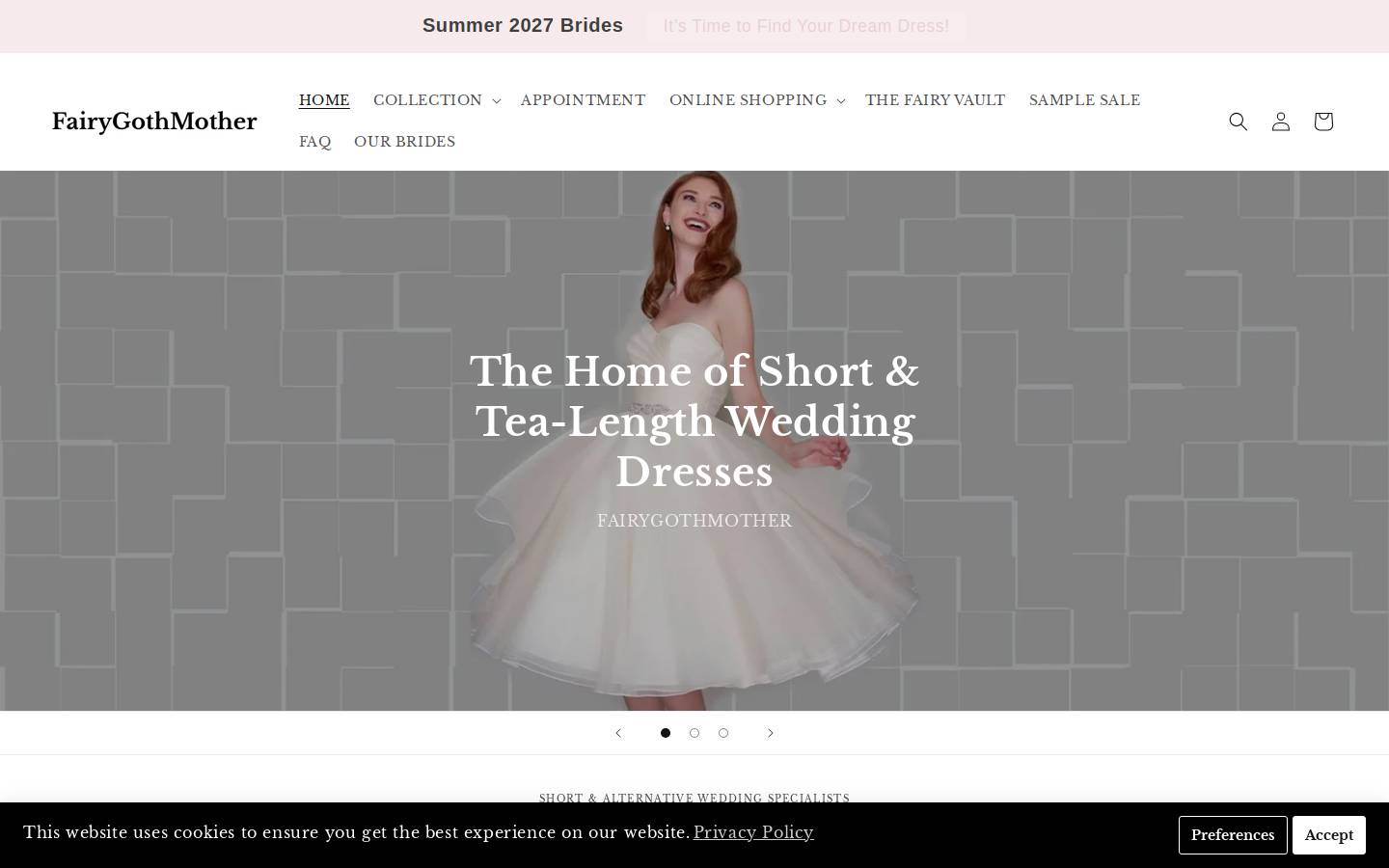The height and width of the screenshot is (868, 1389).
Task: Click 'Short & Alternative Wedding Specialists' text
Action: (694, 798)
